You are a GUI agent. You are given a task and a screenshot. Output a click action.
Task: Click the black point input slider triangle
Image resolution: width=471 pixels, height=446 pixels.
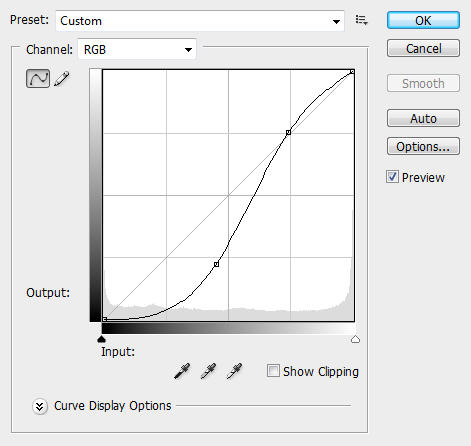click(x=101, y=339)
